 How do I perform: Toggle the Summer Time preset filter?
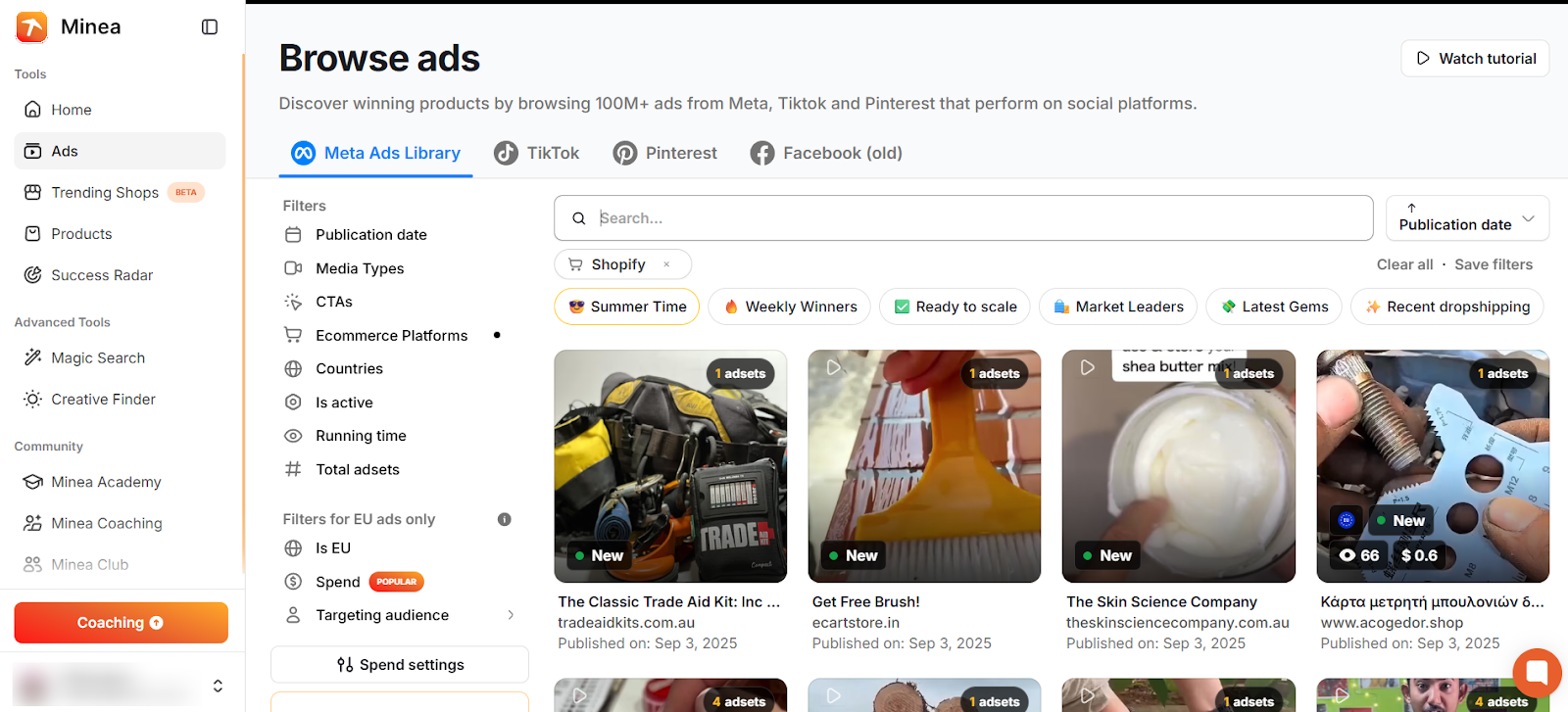[627, 307]
